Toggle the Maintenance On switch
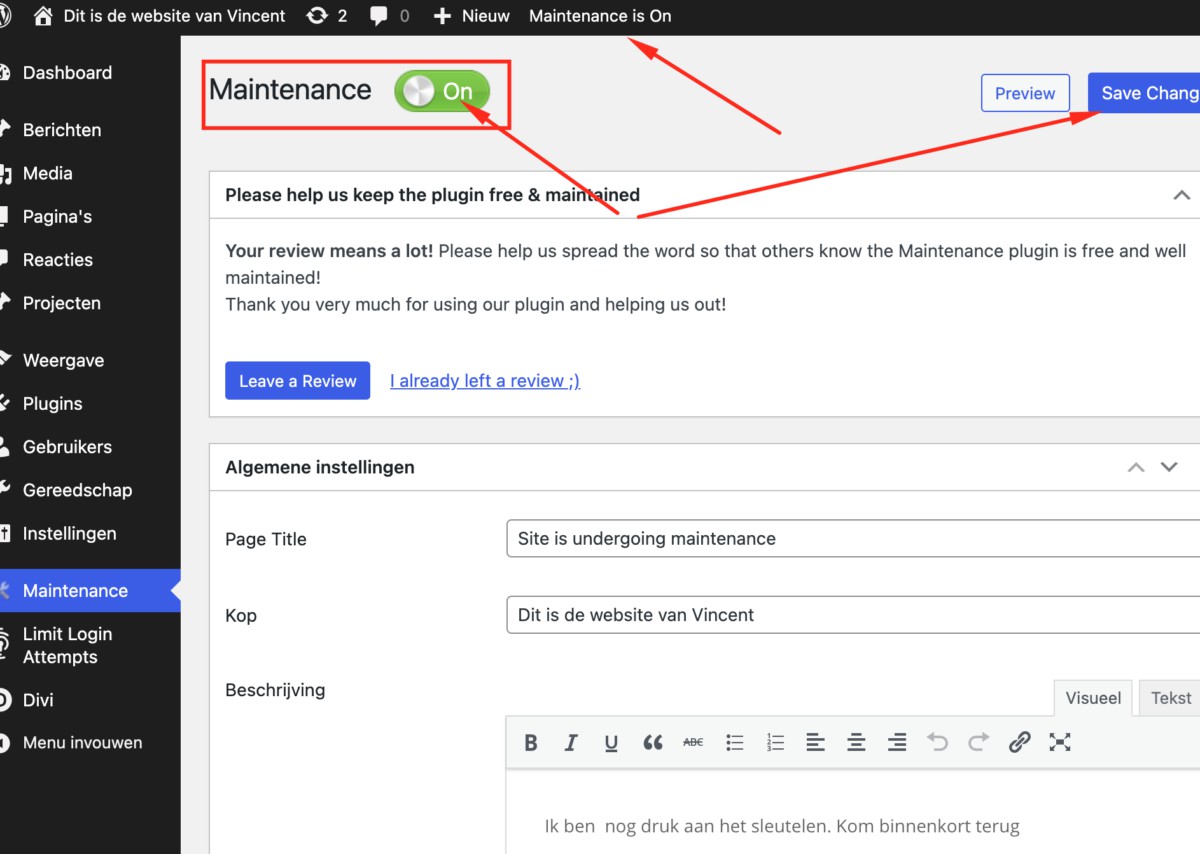This screenshot has width=1200, height=854. click(442, 92)
